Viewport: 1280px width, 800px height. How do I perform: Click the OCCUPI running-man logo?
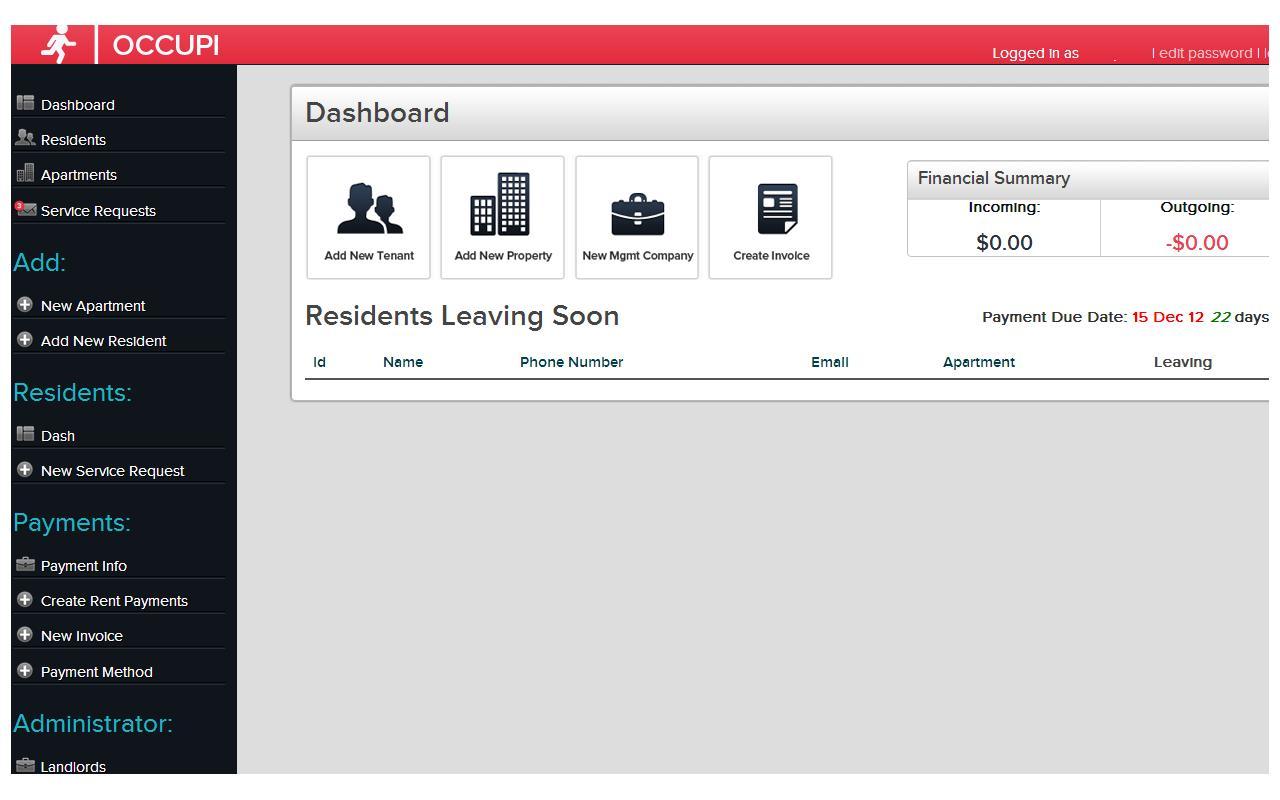pos(58,44)
